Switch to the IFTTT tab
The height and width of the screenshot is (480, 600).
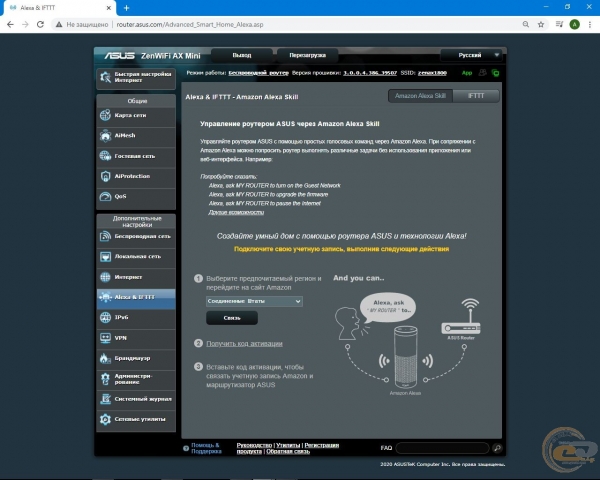(476, 96)
